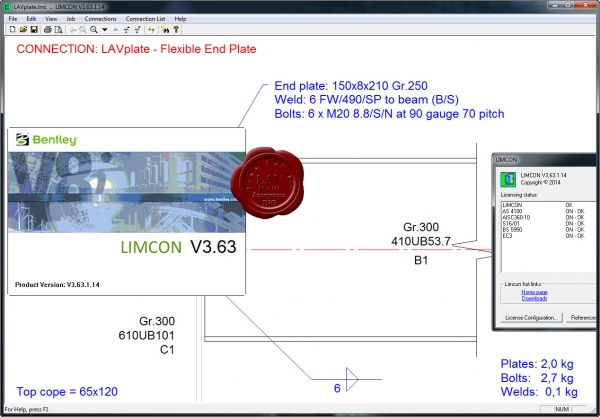Screen dimensions: 600x417
Task: Click the green LIMCON logo in About dialog
Action: click(508, 179)
